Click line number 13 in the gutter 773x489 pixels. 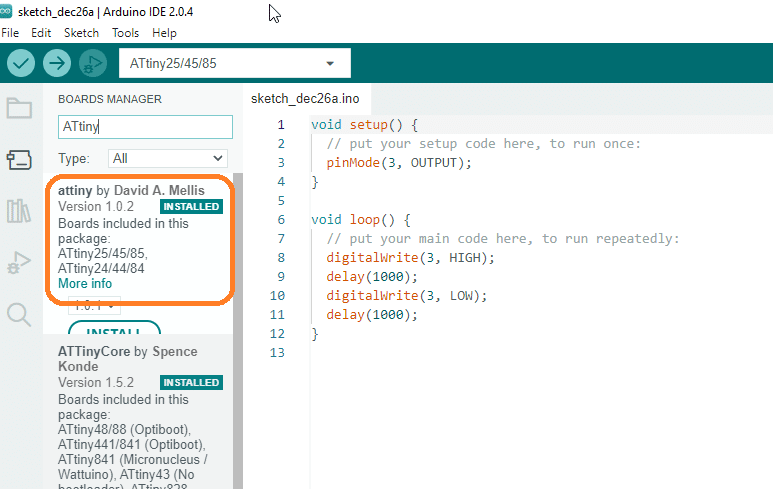click(278, 353)
